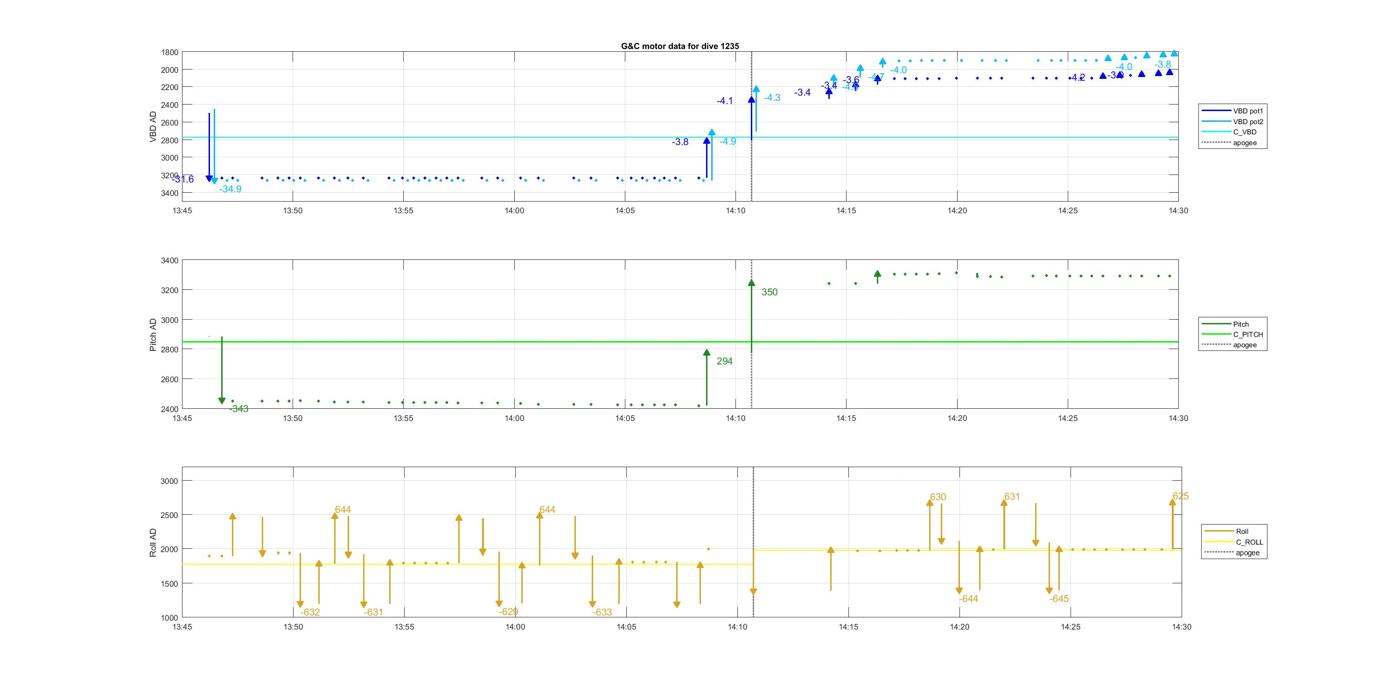
Task: Click the "14:30" tick under Roll plot
Action: [x=1181, y=627]
